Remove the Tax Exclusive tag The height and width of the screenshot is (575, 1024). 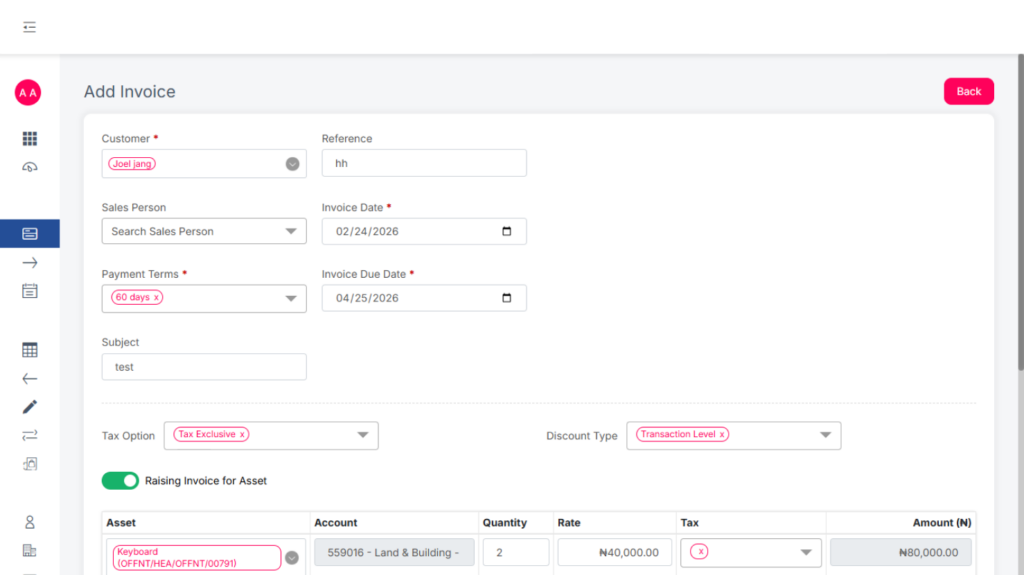(242, 435)
